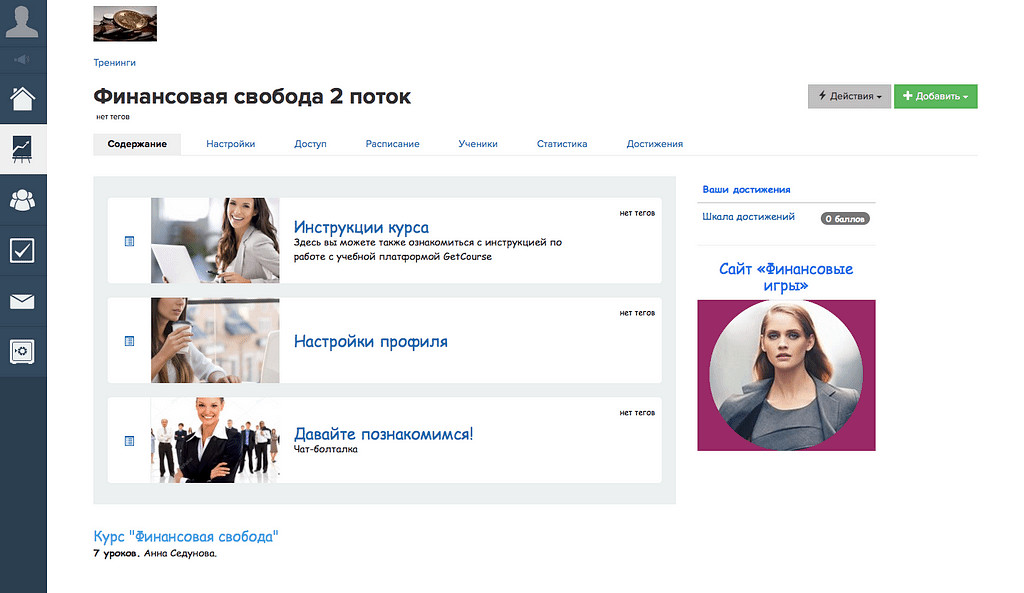Switch to the Настройки tab
1024x593 pixels.
tap(231, 144)
